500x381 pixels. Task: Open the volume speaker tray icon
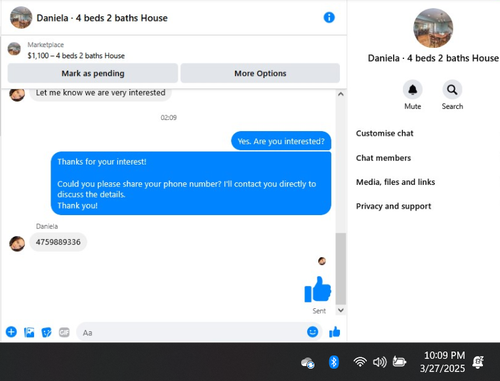[x=380, y=362]
